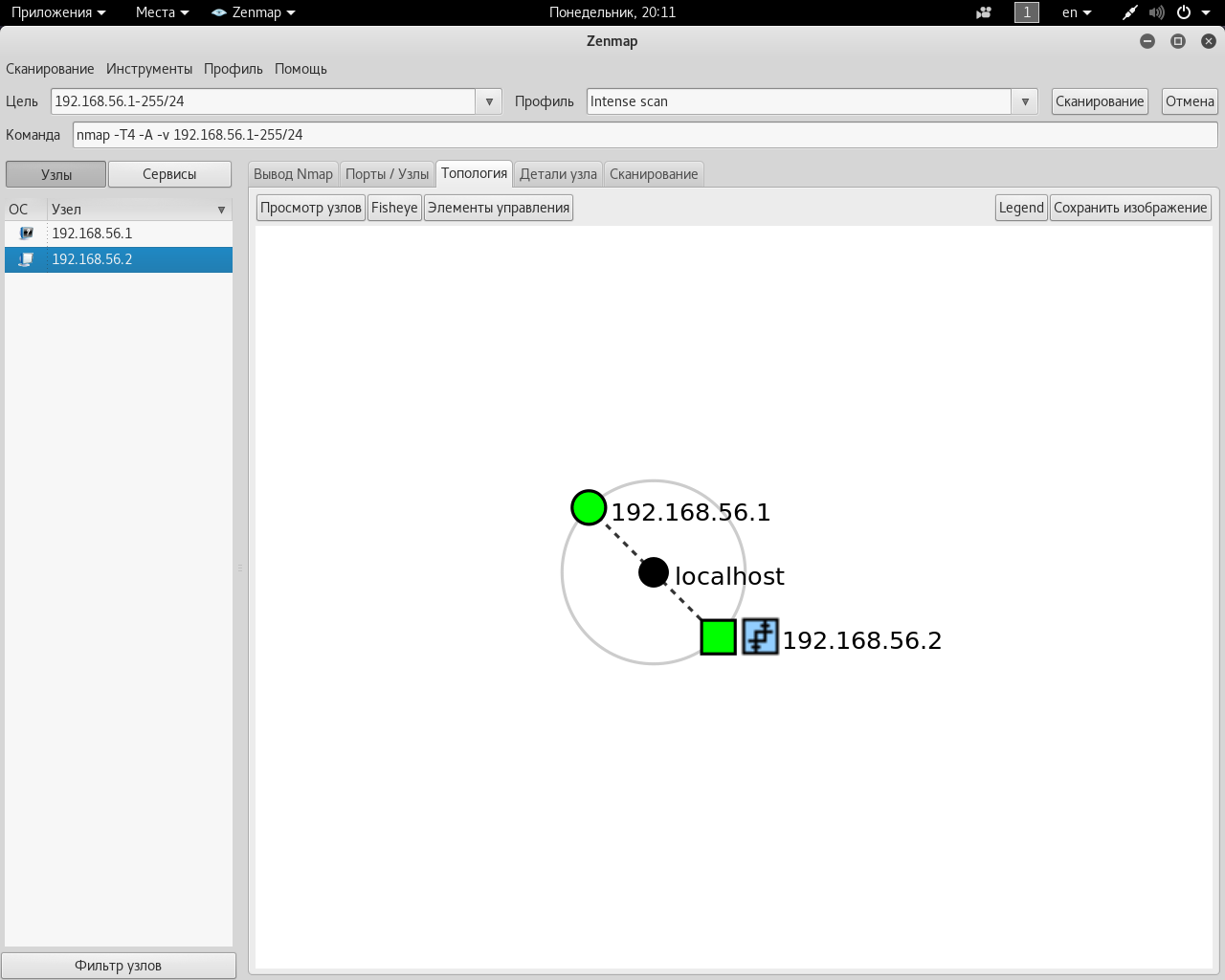This screenshot has width=1225, height=980.
Task: Open the en keyboard layout dropdown
Action: pyautogui.click(x=1077, y=12)
